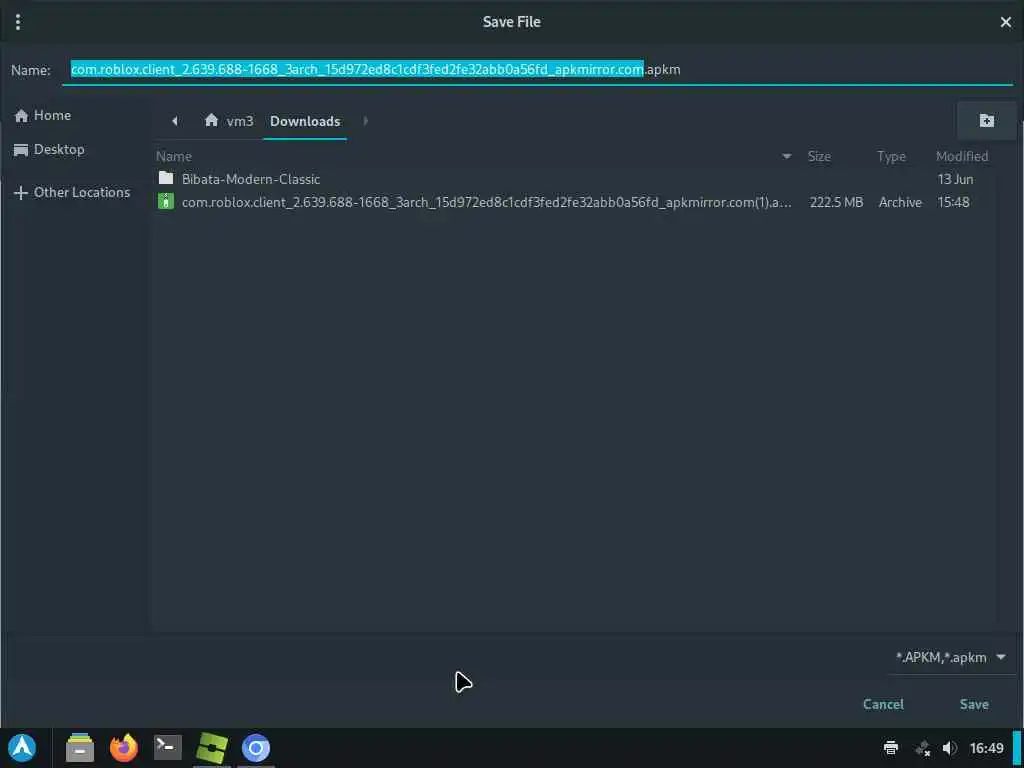Open the network status tray icon
1024x768 pixels.
(923, 748)
